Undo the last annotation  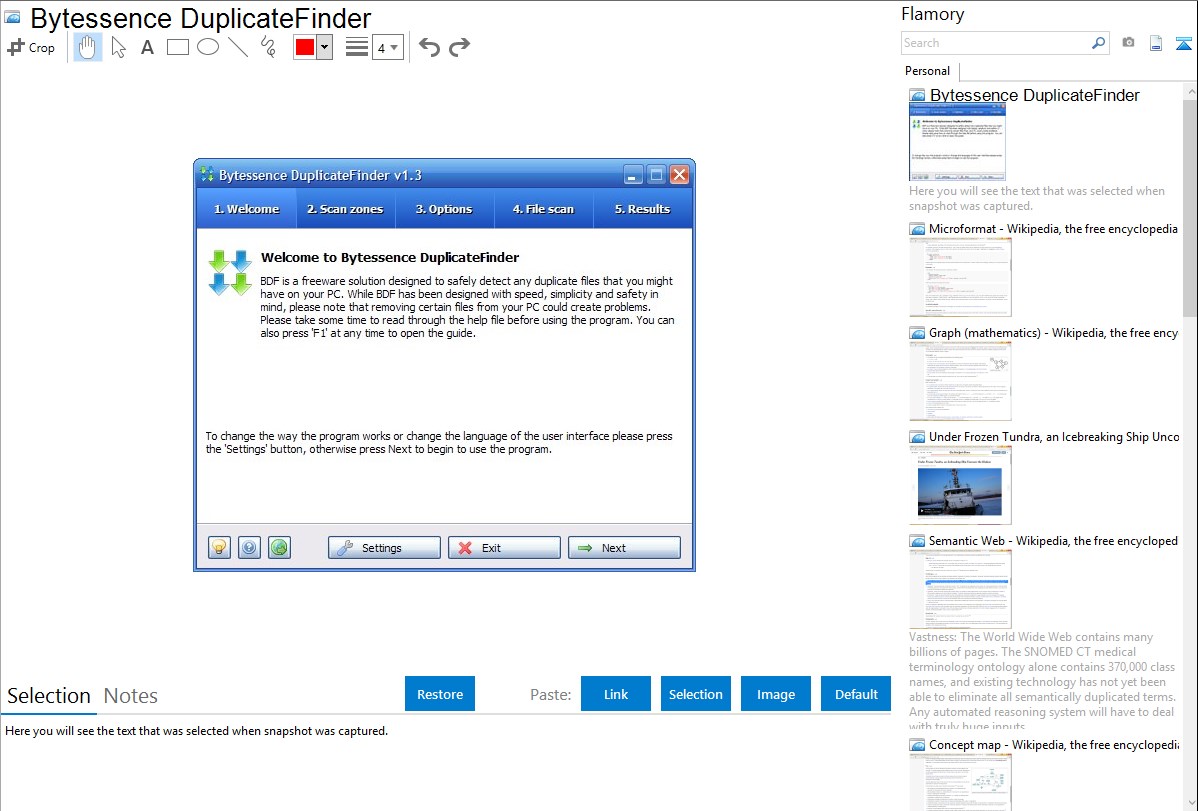coord(429,47)
